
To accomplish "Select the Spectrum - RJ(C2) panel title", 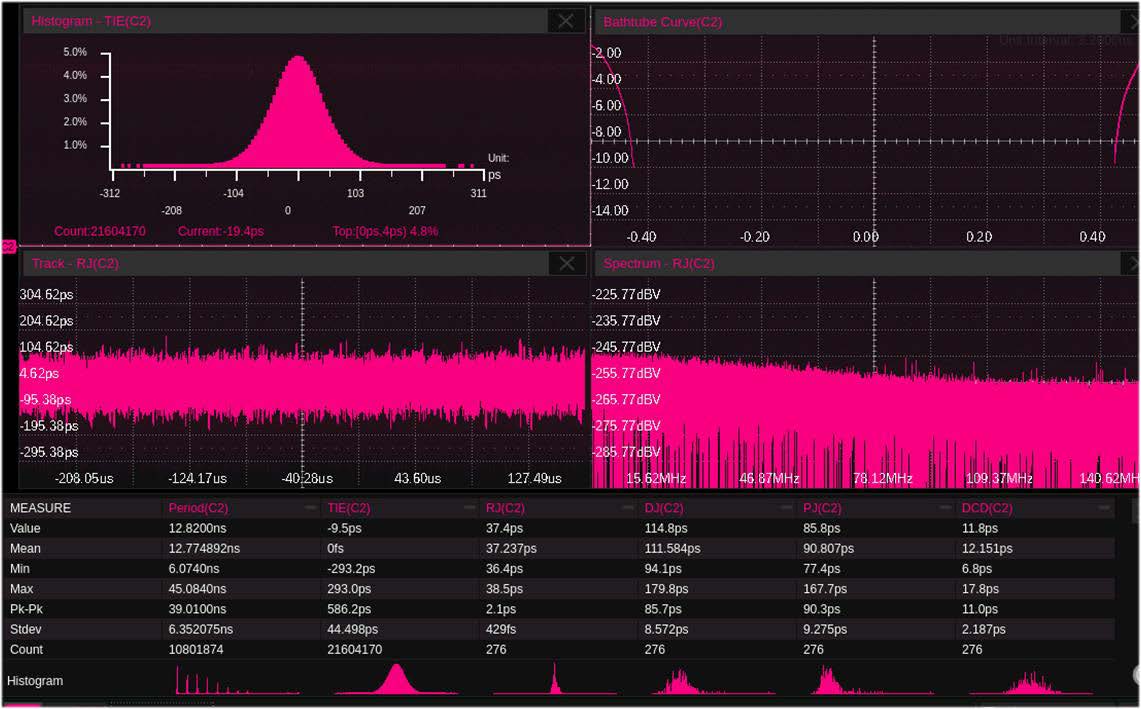I will (659, 264).
